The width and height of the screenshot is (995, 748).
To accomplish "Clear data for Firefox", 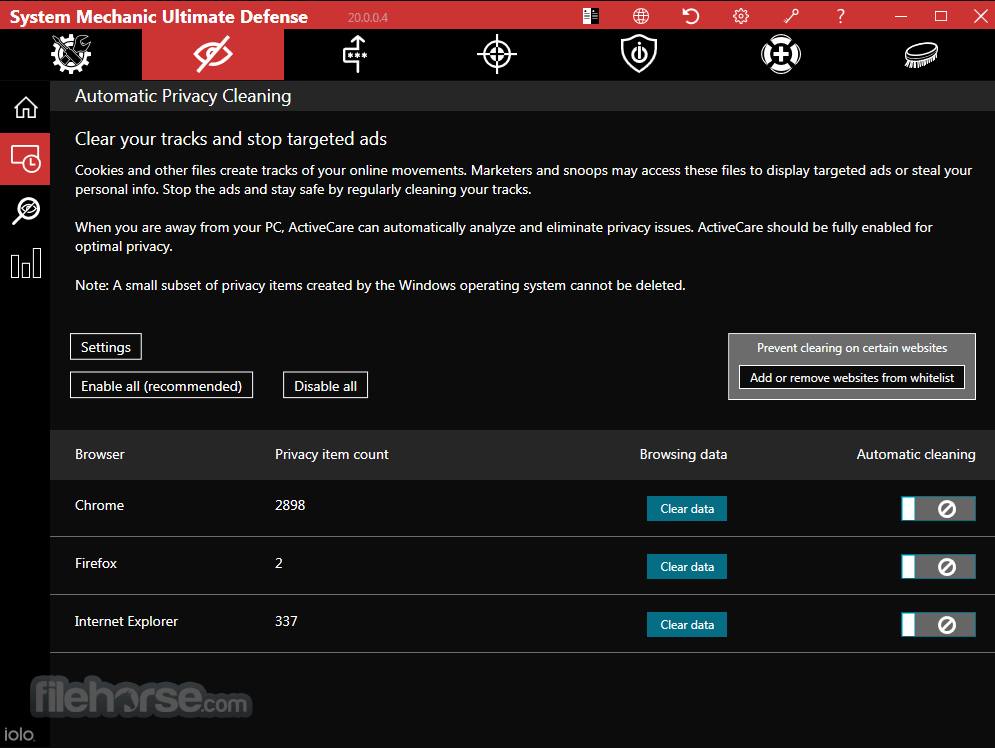I will coord(687,567).
